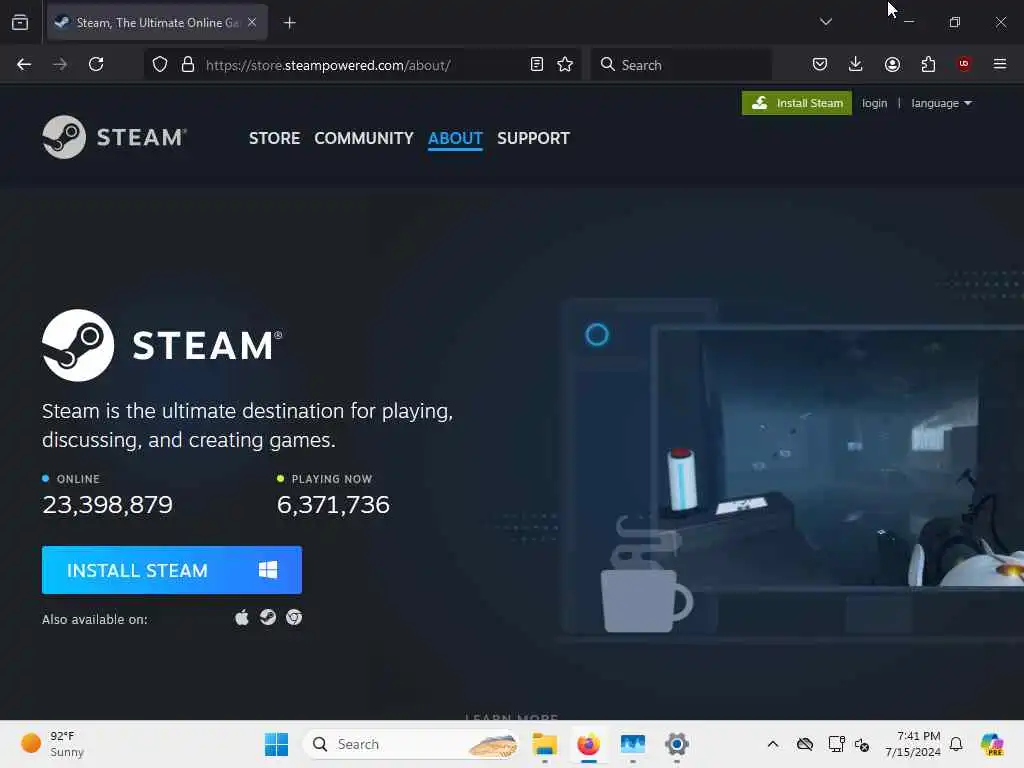Click the Apple macOS download icon
Screen dimensions: 1024x768
click(242, 617)
